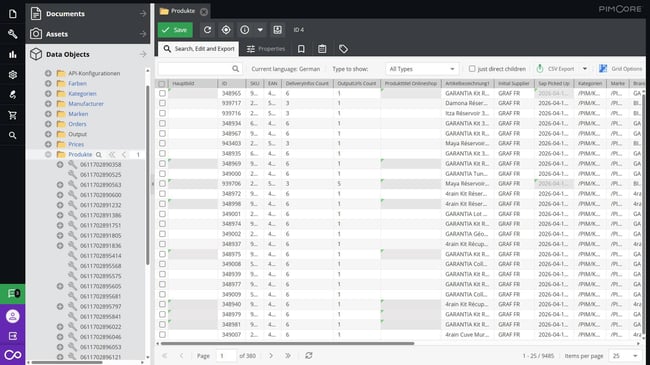650x365 pixels.
Task: Expand the Kategorien folder
Action: pos(48,94)
